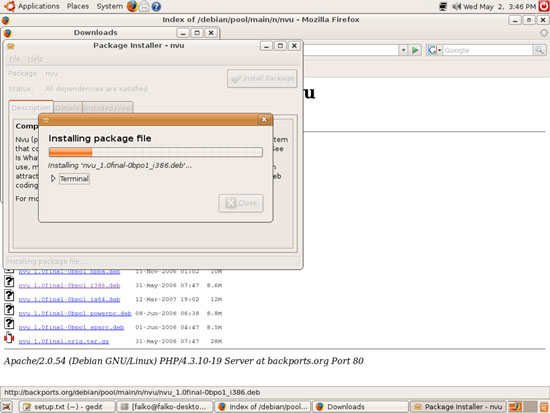
Task: Open the URL bar history dropdown arrow
Action: tap(403, 50)
